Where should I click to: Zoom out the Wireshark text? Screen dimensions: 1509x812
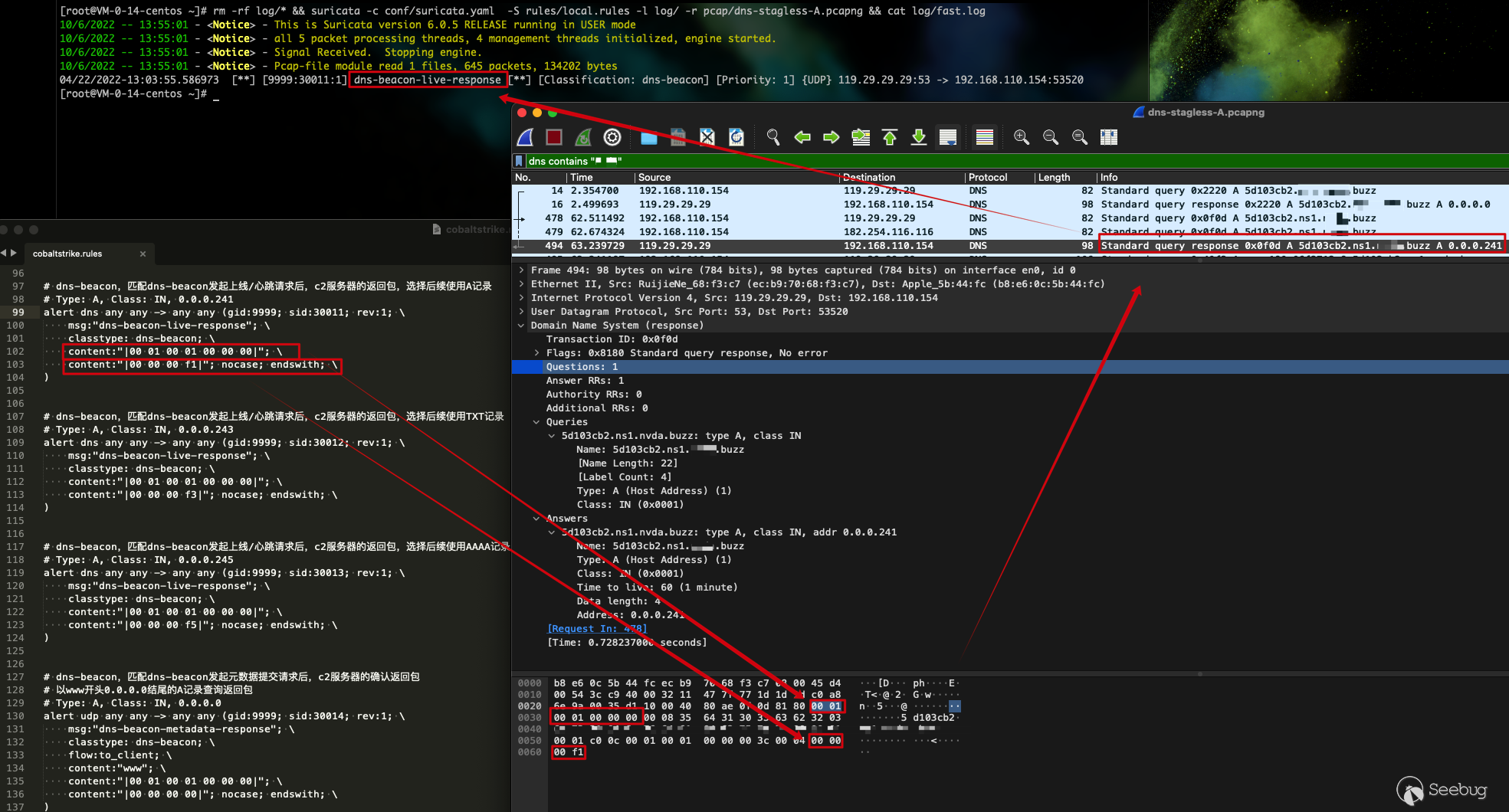[x=1051, y=137]
